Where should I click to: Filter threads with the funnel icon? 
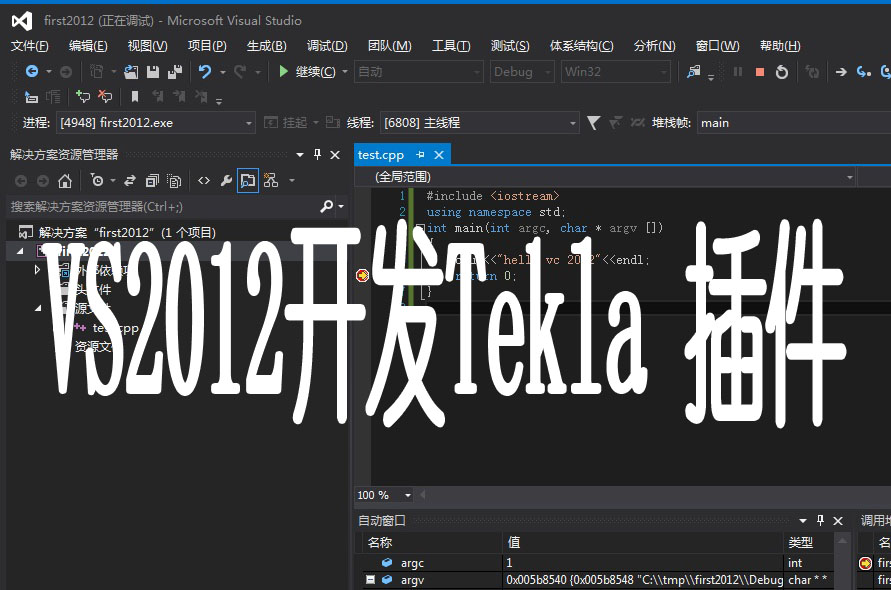[x=593, y=123]
